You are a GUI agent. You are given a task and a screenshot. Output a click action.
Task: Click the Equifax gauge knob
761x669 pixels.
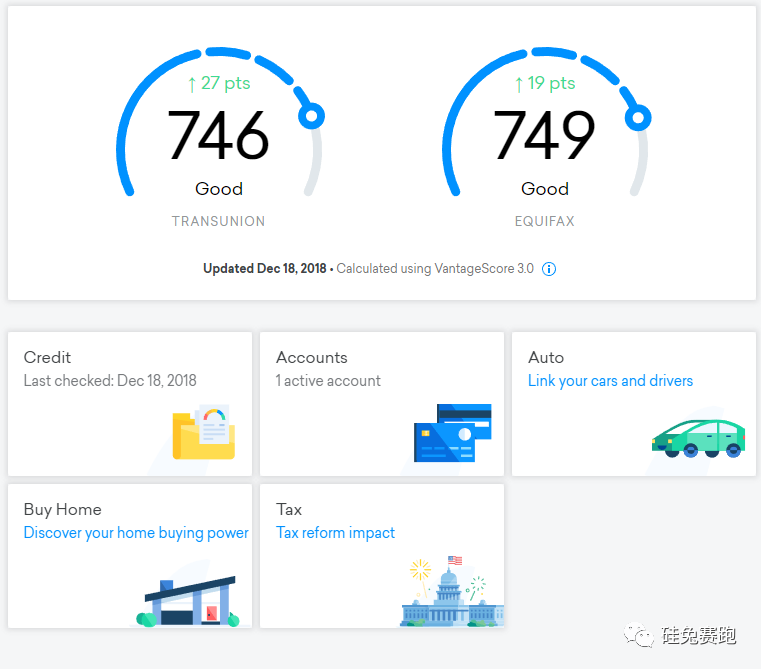tap(638, 117)
